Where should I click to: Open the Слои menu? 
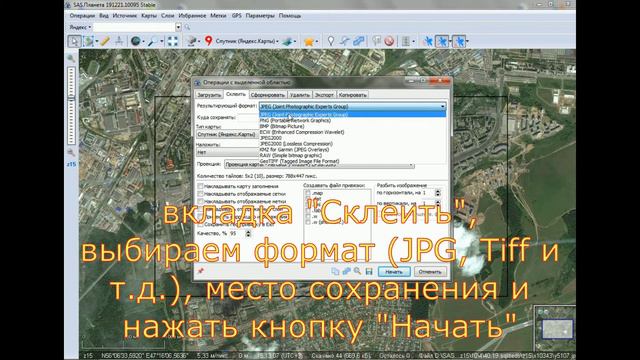(167, 16)
